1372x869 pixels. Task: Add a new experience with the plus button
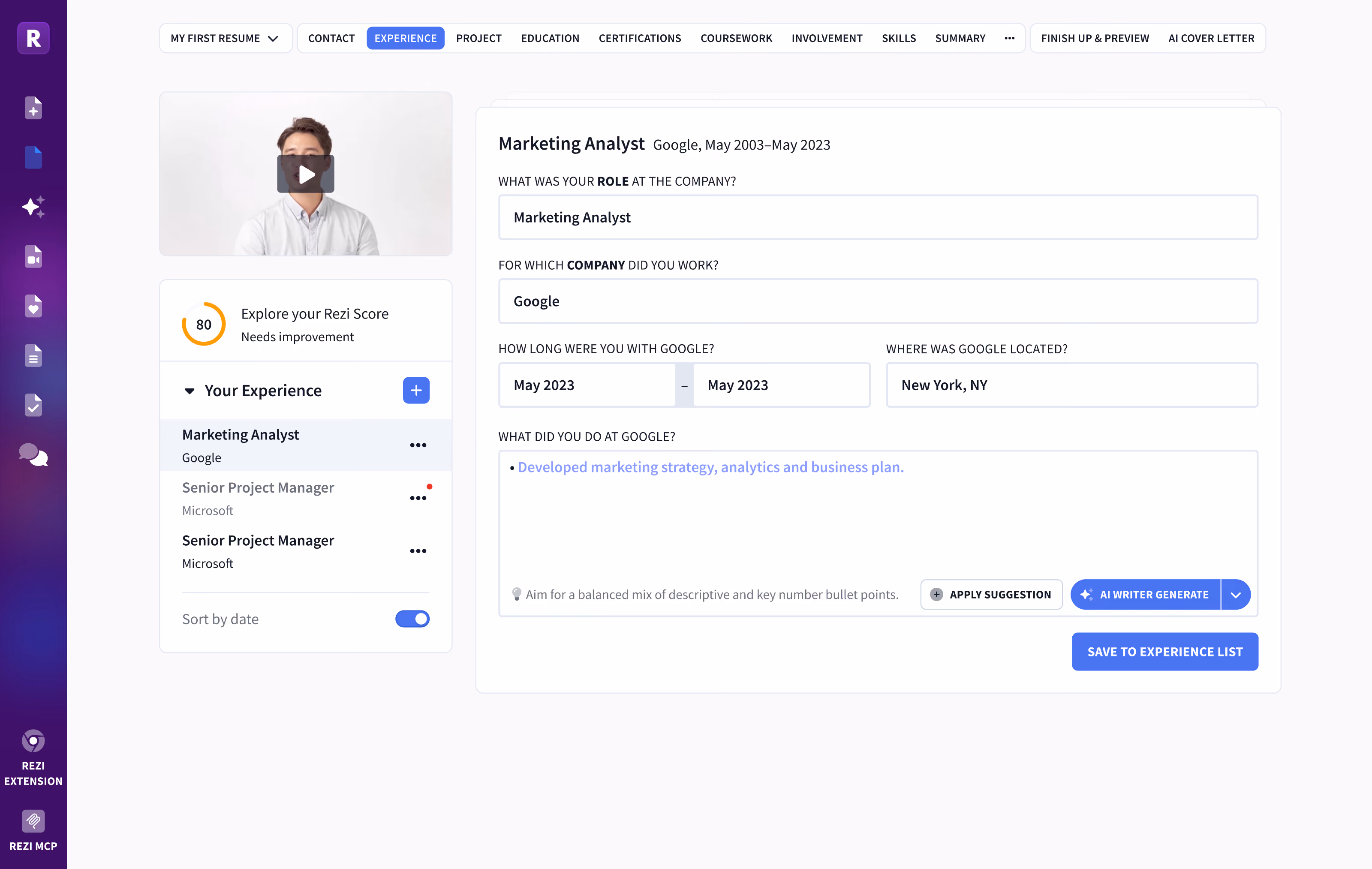pyautogui.click(x=416, y=390)
